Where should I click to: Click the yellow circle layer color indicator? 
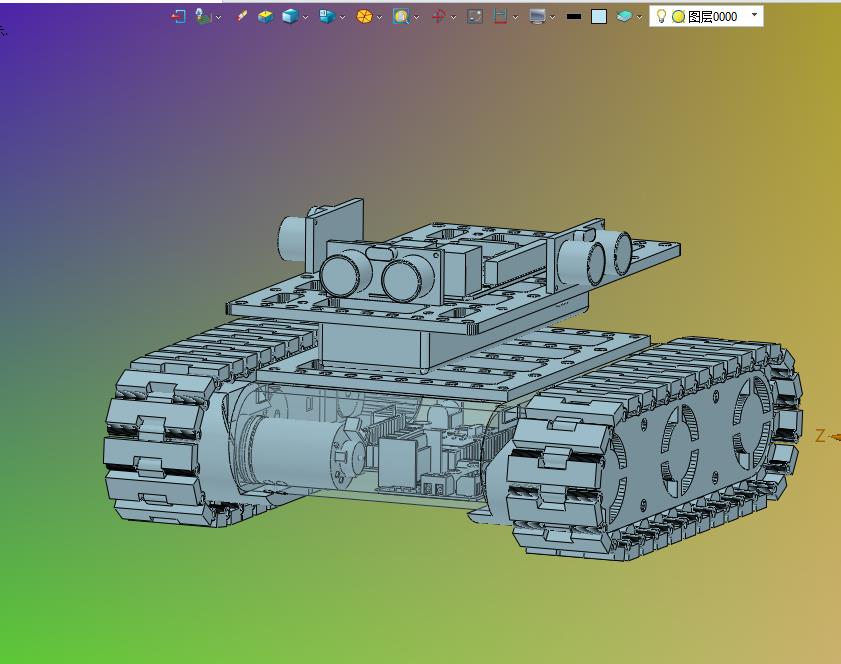(x=678, y=17)
